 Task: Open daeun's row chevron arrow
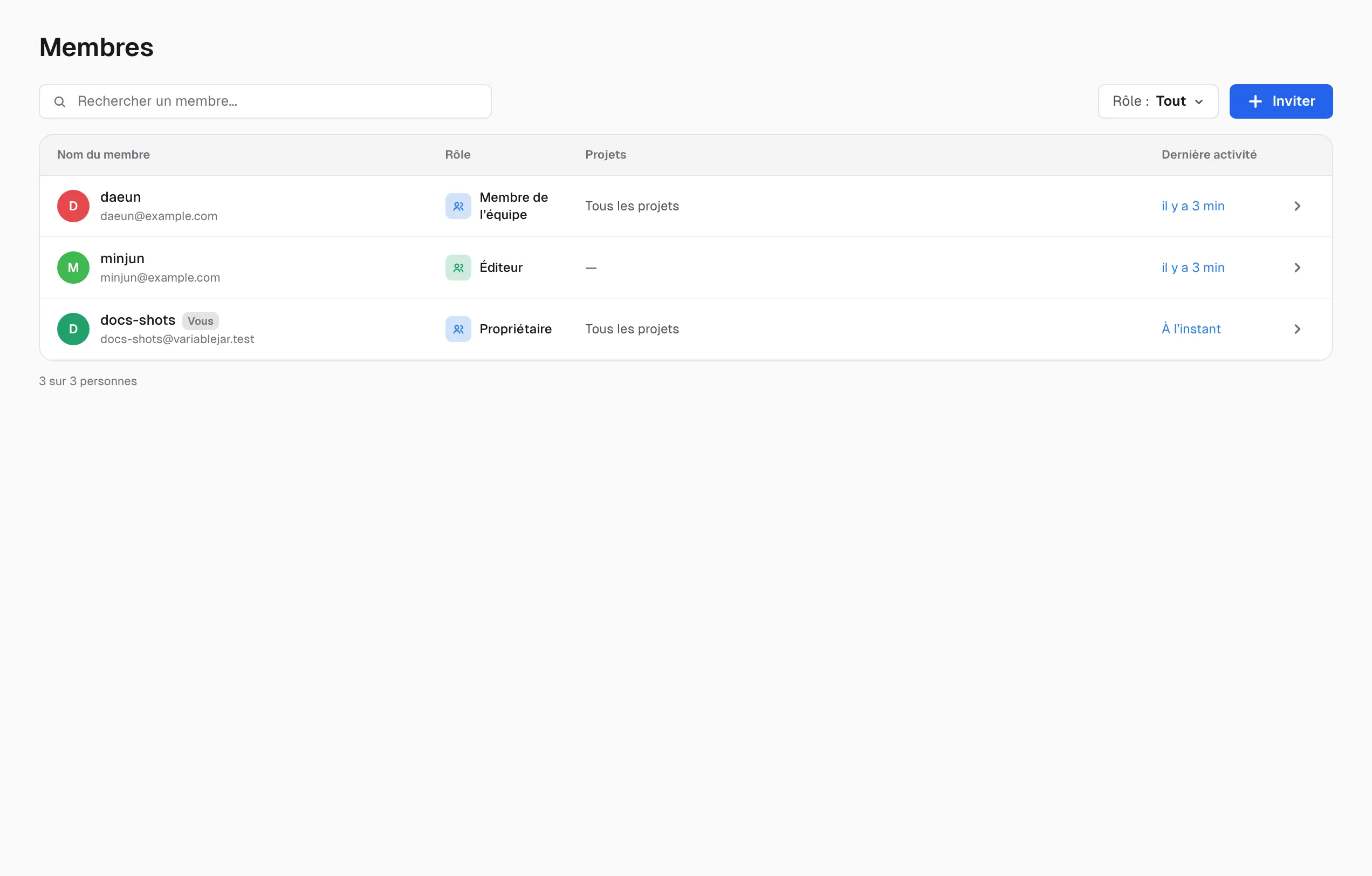tap(1298, 206)
